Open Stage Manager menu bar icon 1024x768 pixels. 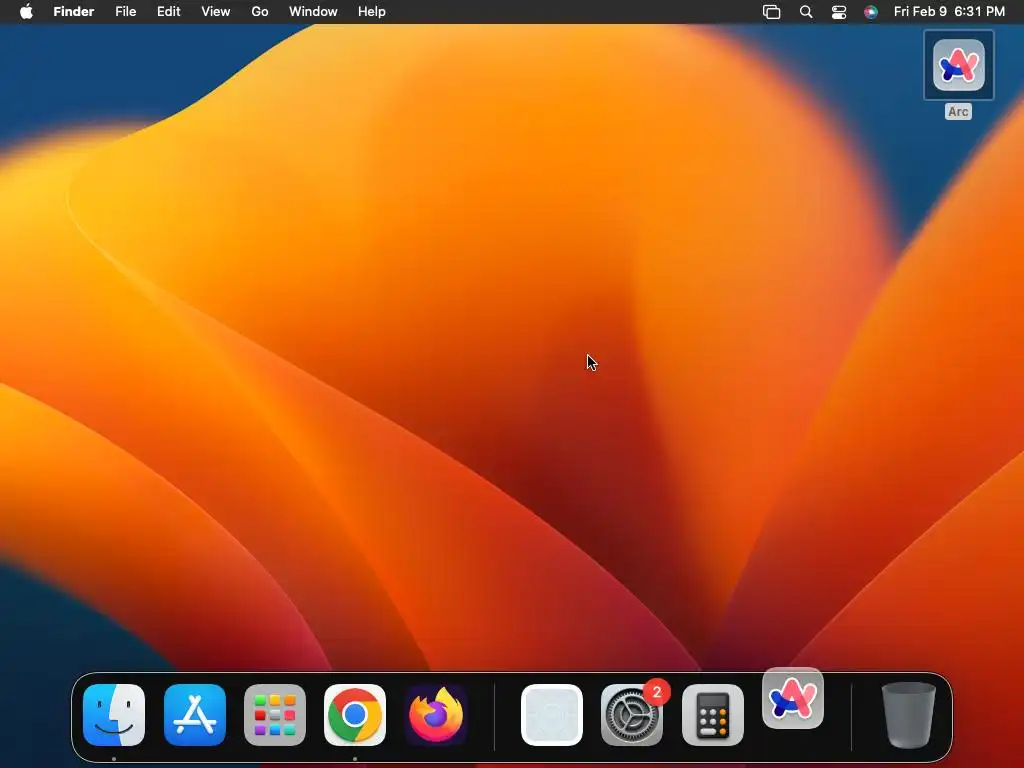771,12
